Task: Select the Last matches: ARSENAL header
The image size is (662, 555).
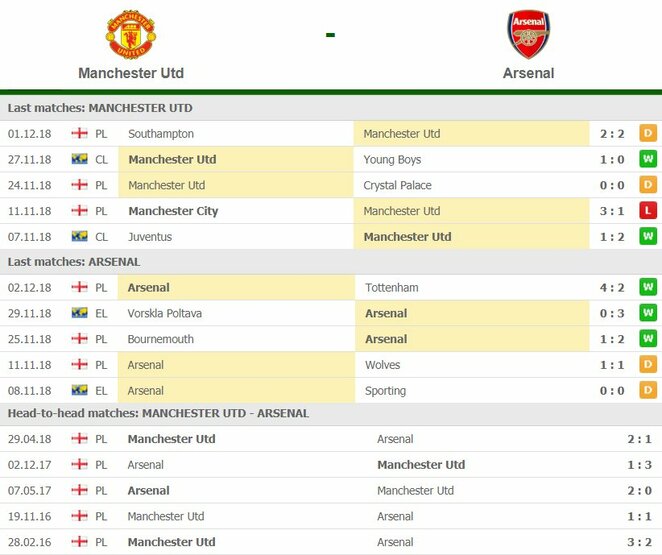Action: [73, 262]
